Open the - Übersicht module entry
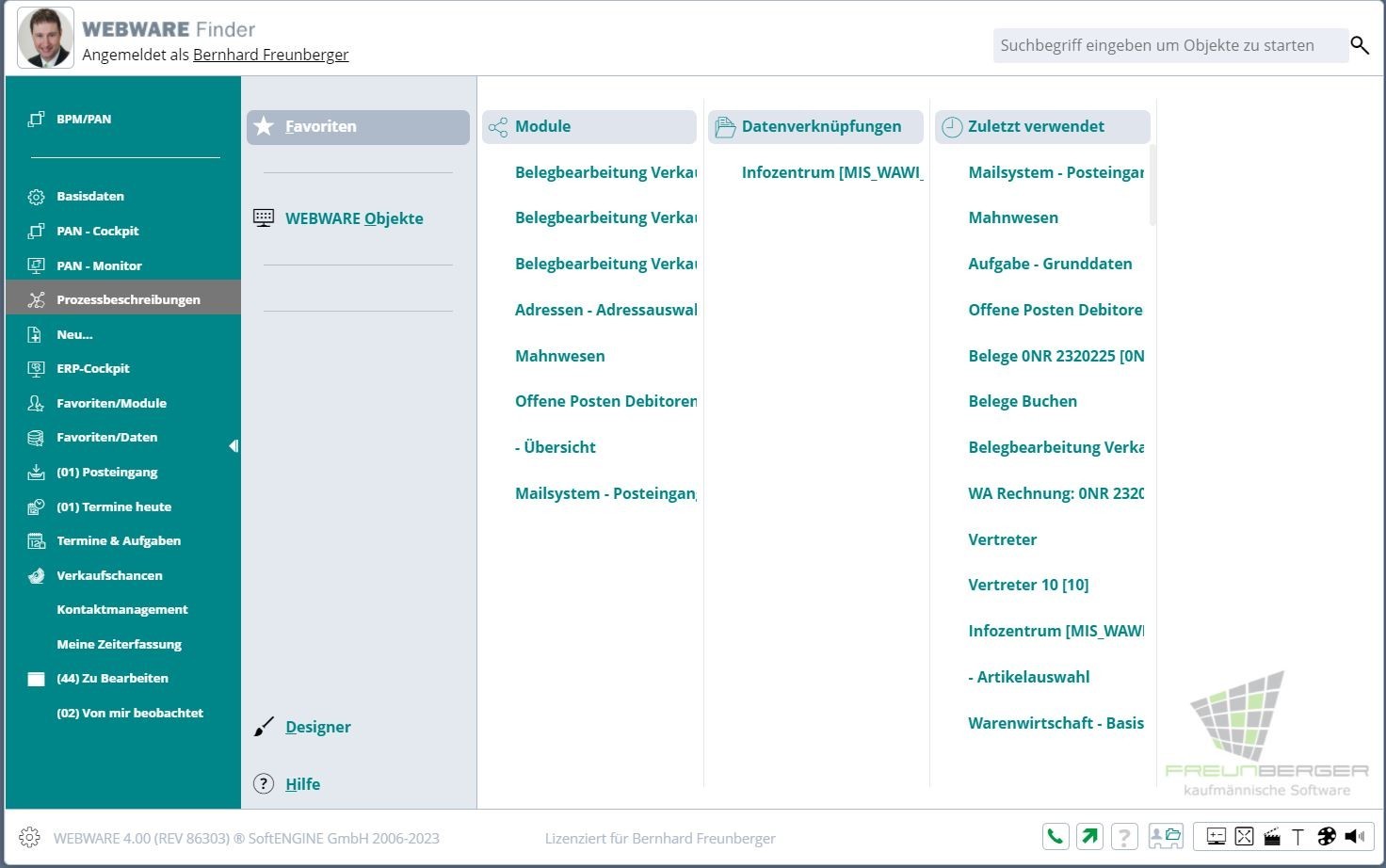1386x868 pixels. [555, 447]
